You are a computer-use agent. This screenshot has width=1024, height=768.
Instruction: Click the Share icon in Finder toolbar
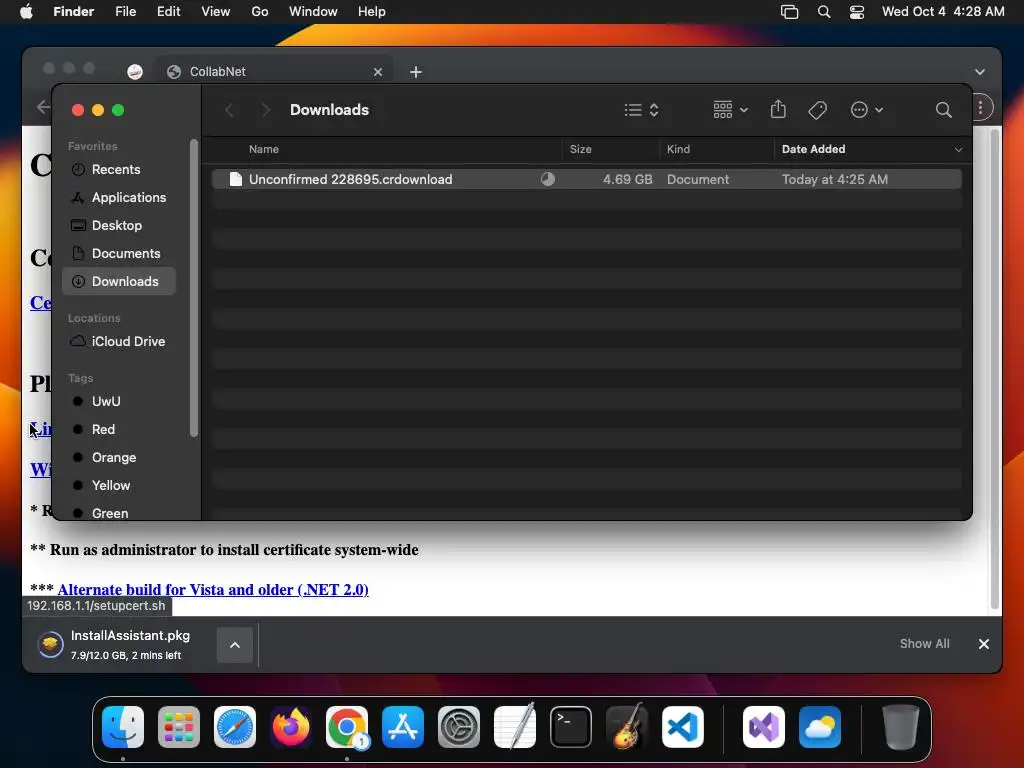click(778, 109)
